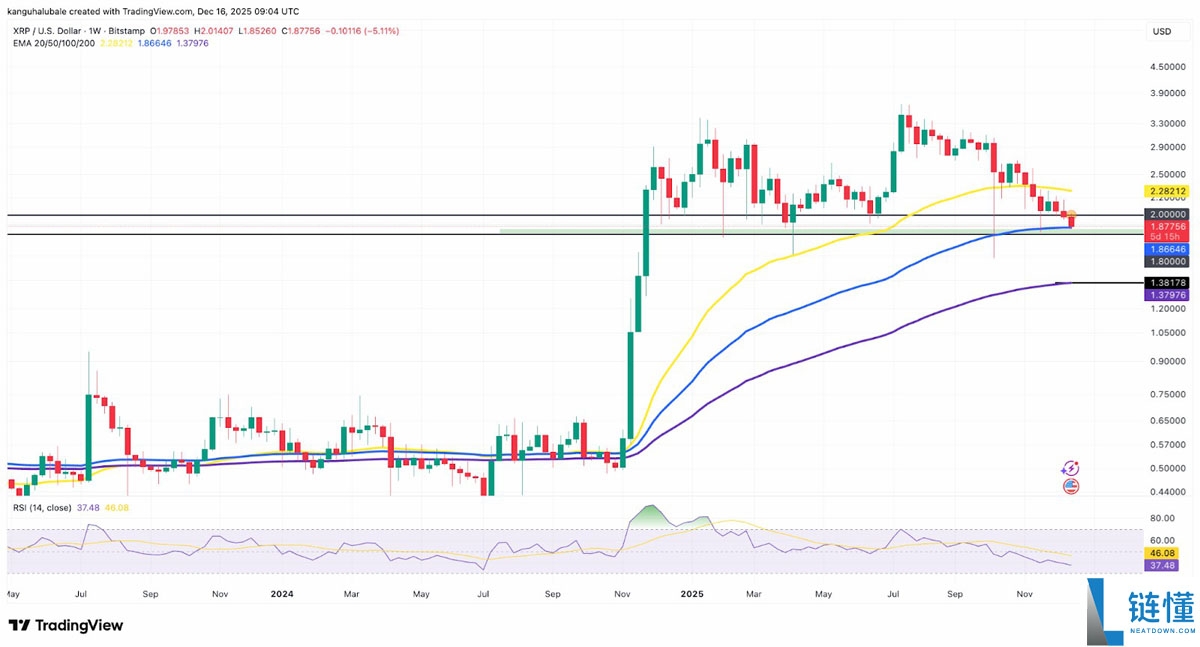Click the 60.00 RSI axis label
Screen dimensions: 1200x647
click(x=1162, y=540)
